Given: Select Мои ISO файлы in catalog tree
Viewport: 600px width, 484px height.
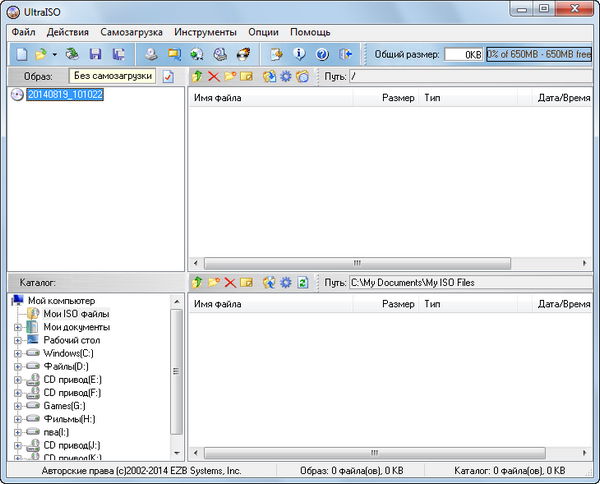Looking at the screenshot, I should (x=76, y=314).
